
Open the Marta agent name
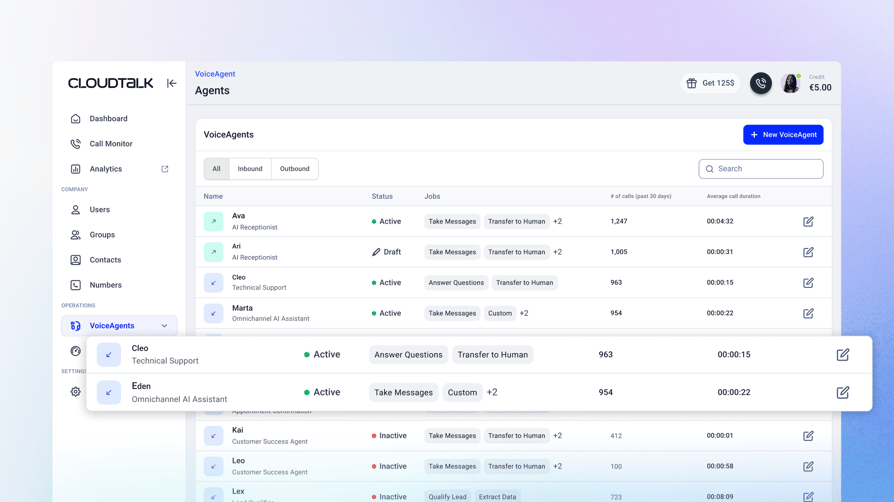242,308
